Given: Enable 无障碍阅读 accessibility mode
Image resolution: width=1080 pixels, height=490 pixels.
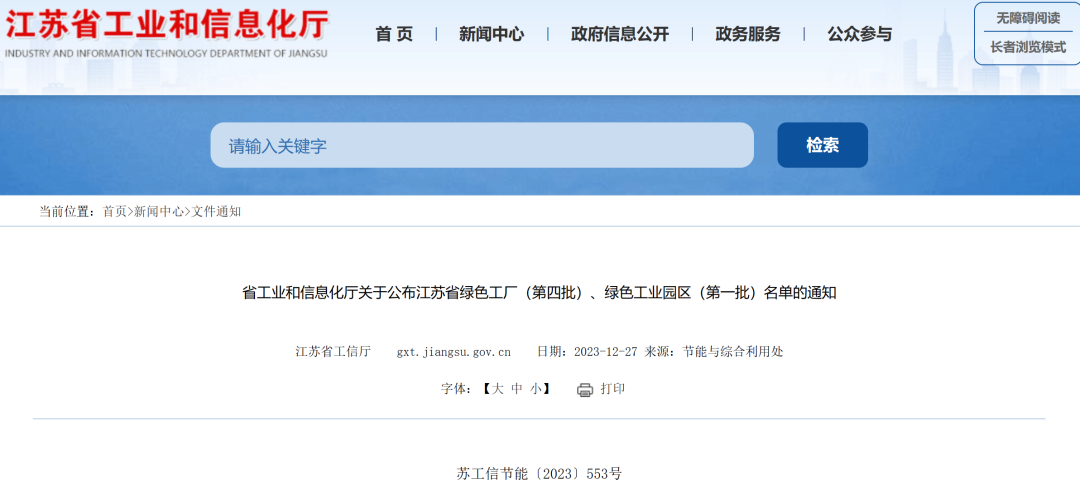Looking at the screenshot, I should (x=1028, y=19).
